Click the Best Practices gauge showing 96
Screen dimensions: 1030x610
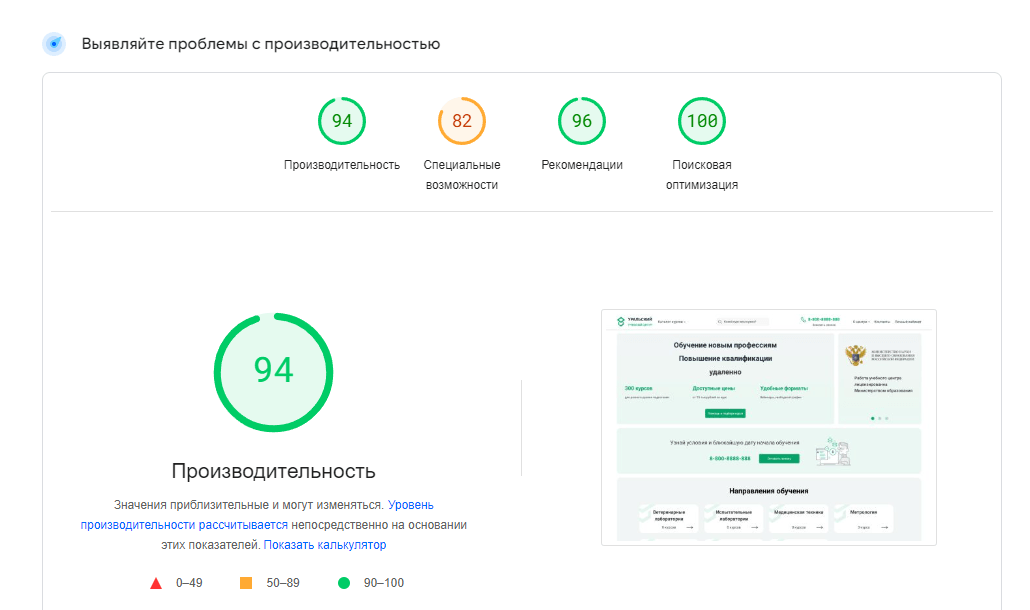[x=582, y=121]
